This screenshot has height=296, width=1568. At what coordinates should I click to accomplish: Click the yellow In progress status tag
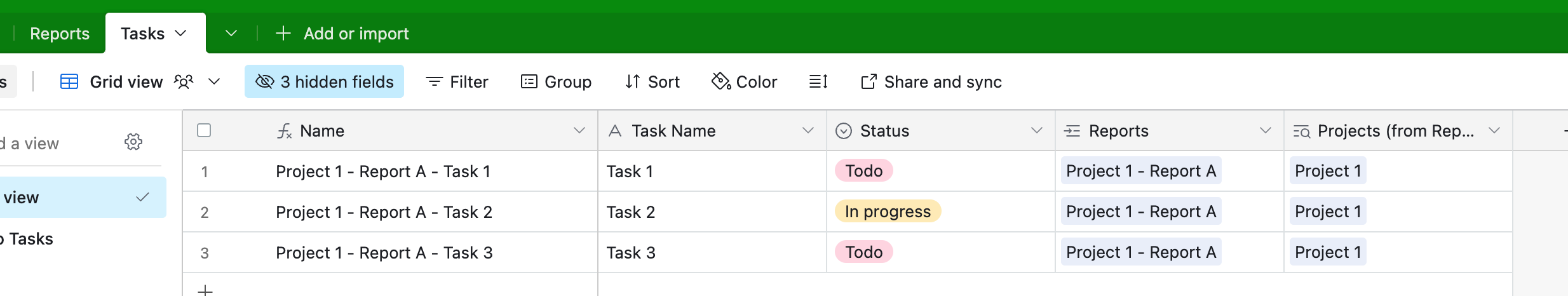click(888, 212)
